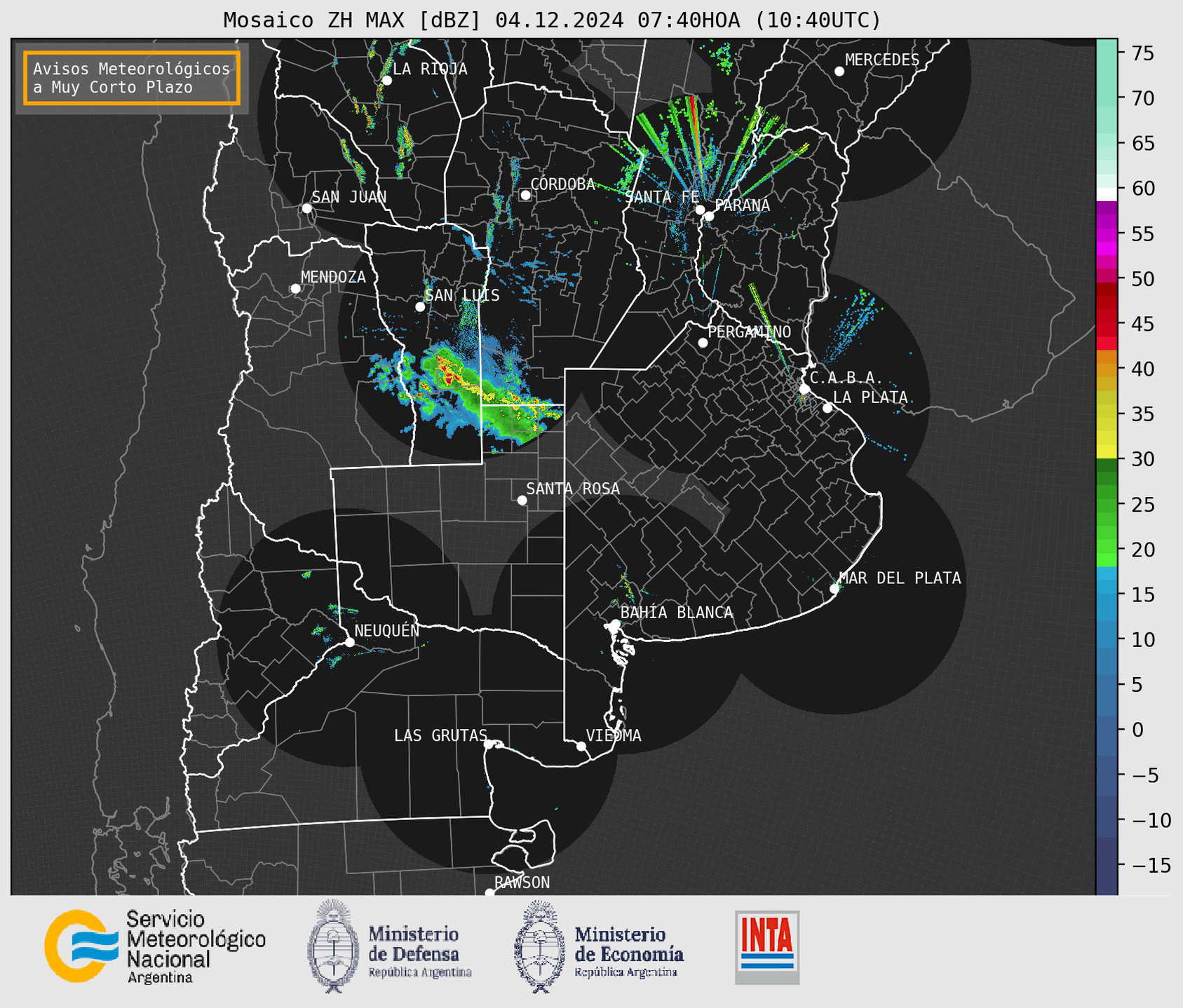Click the San Juan city marker dot
The width and height of the screenshot is (1183, 1008).
(x=306, y=208)
